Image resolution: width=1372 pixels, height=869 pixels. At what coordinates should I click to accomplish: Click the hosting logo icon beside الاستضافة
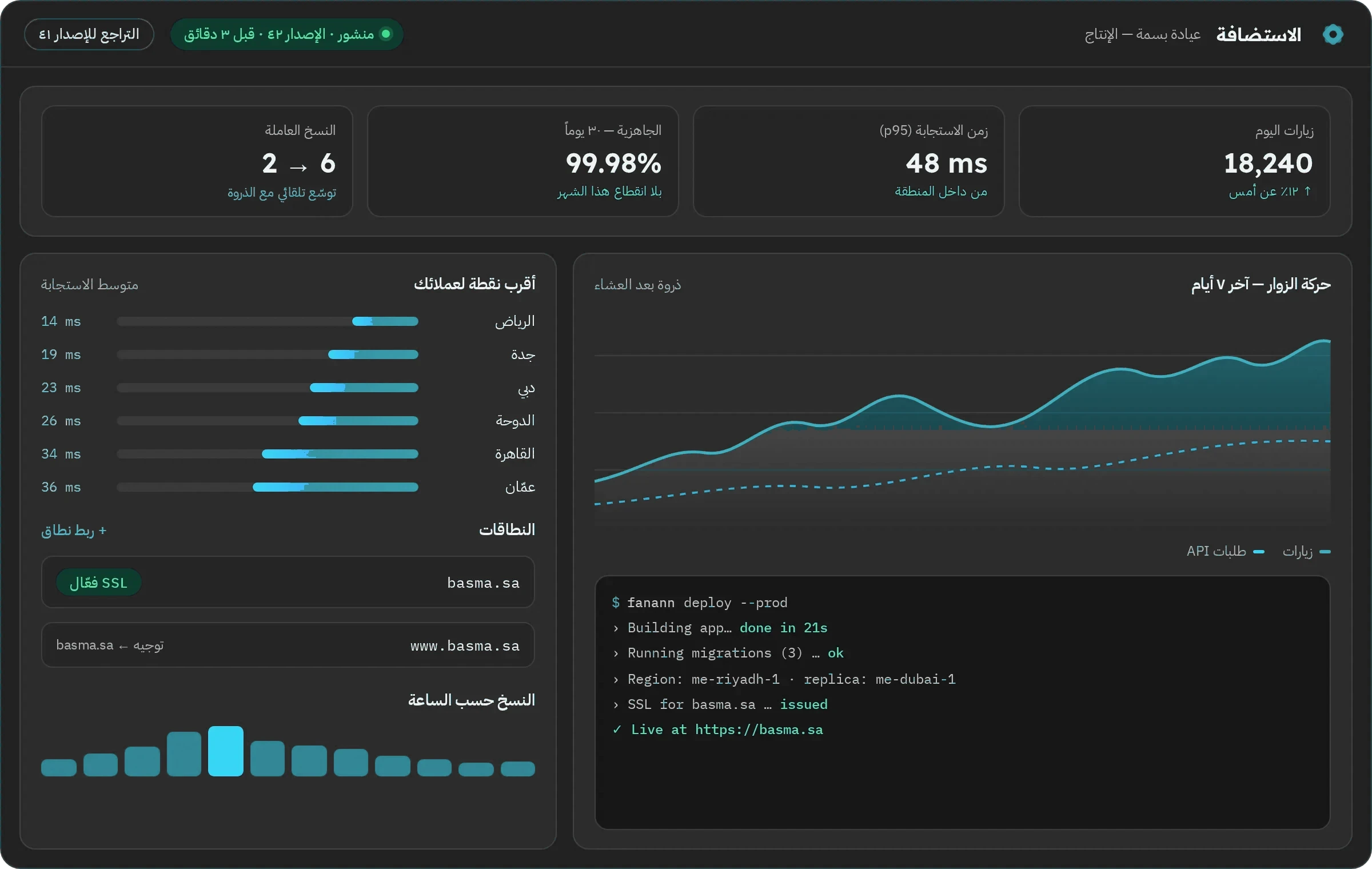(x=1333, y=34)
